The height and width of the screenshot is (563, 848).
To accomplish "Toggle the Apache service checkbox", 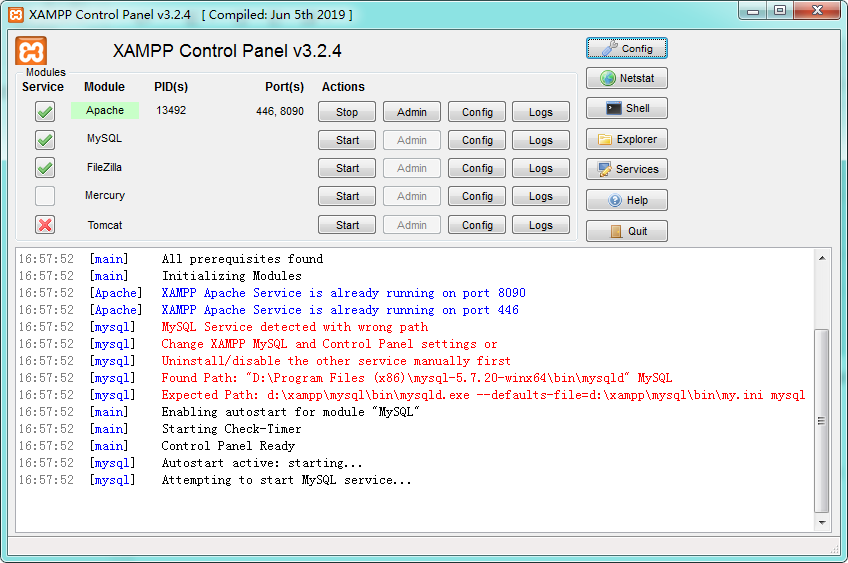I will point(45,112).
